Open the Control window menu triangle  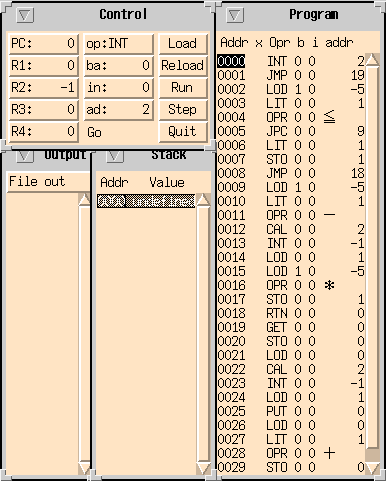pyautogui.click(x=25, y=15)
